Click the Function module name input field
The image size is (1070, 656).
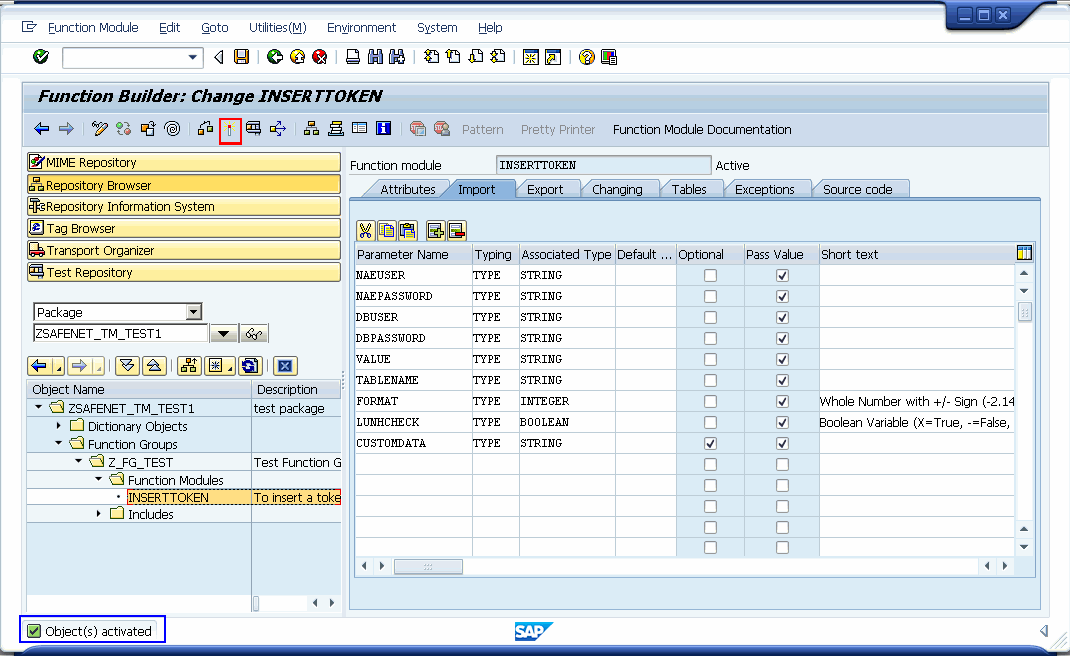[x=603, y=165]
